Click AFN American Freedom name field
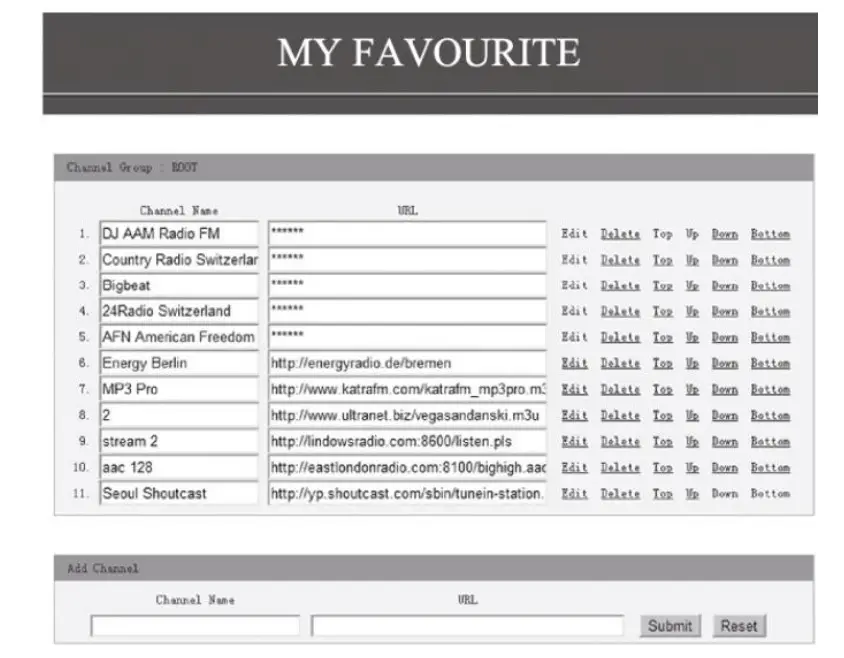Screen dimensions: 844x658 (179, 337)
